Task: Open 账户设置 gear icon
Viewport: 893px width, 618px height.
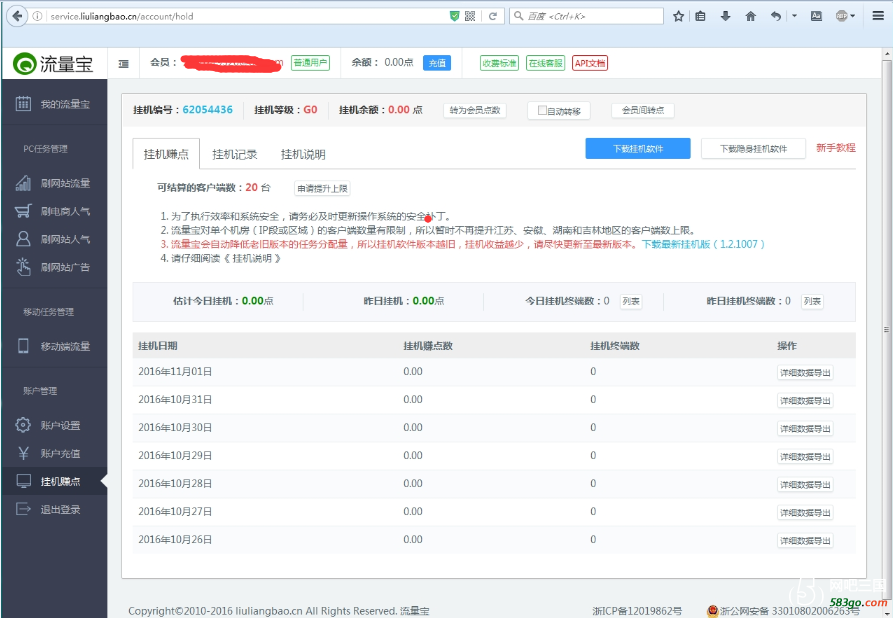Action: click(23, 425)
